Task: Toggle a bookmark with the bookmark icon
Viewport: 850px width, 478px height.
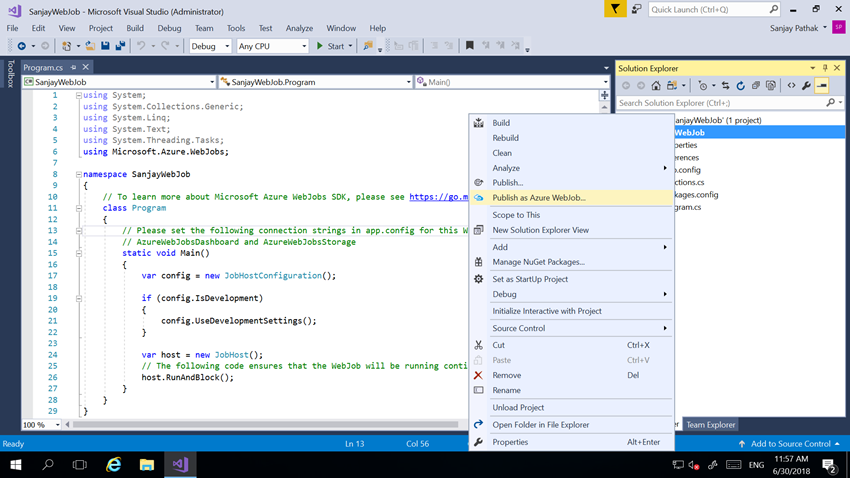Action: (x=469, y=46)
